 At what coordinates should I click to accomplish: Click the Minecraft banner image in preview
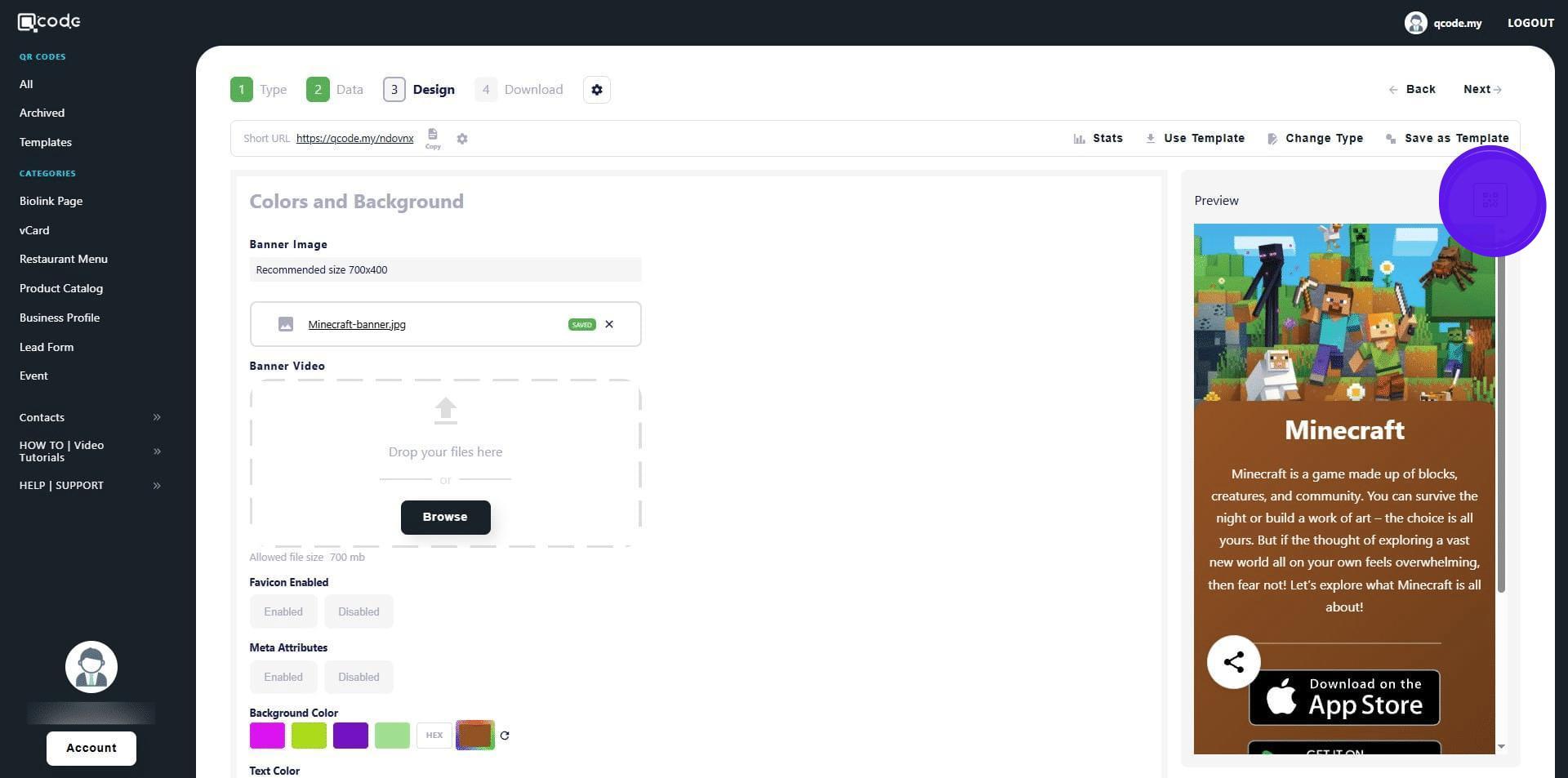1344,312
